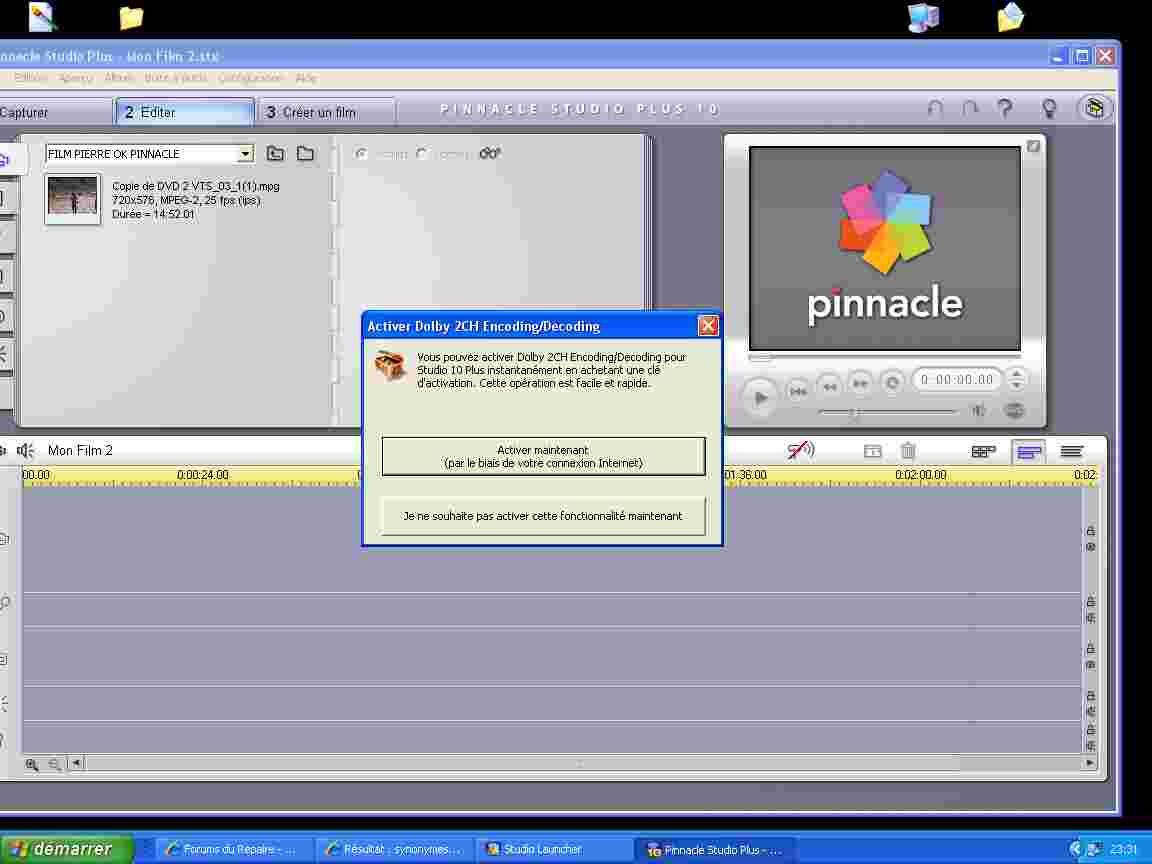
Task: Click the system tray clock
Action: coord(1124,849)
